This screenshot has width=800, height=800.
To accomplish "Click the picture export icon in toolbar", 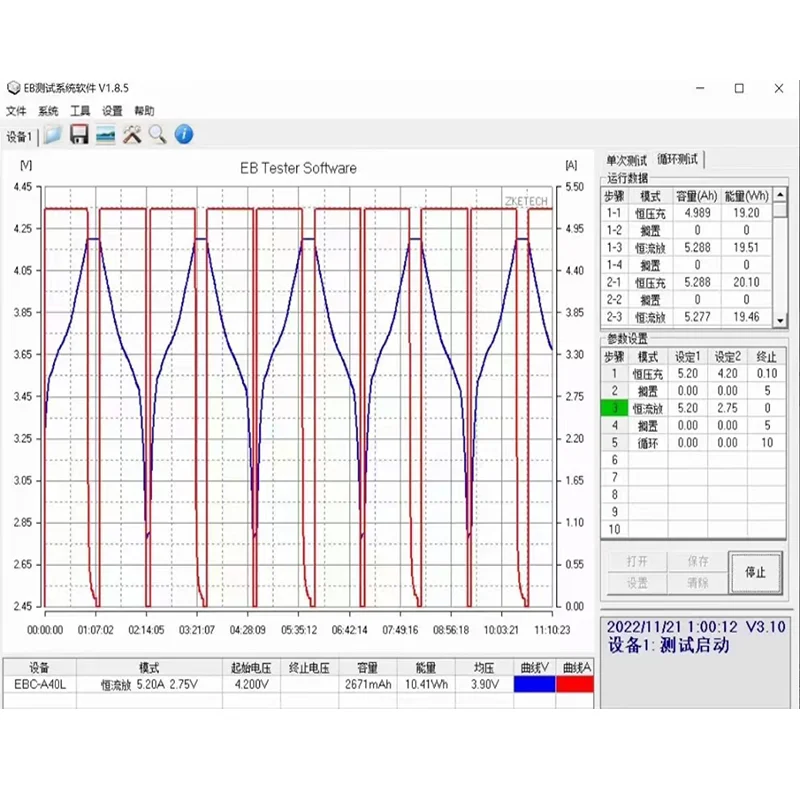I will click(x=105, y=135).
